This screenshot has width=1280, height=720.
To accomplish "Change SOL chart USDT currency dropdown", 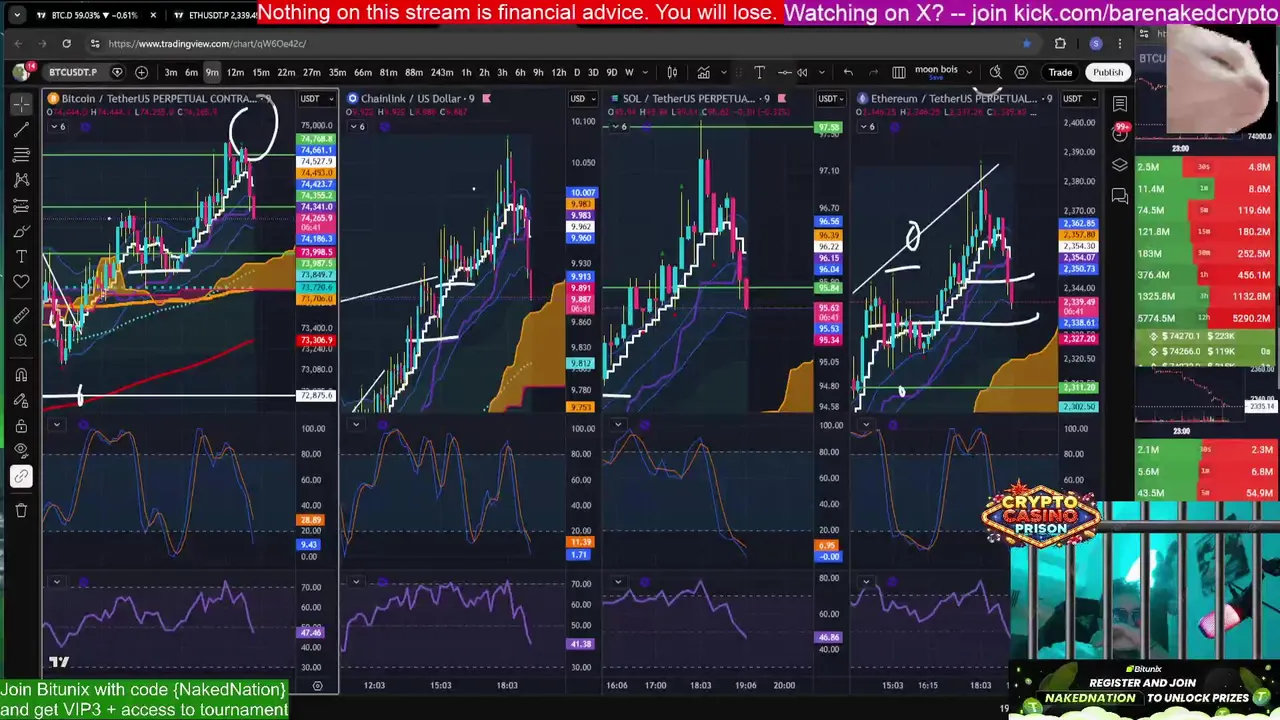I will coord(830,98).
